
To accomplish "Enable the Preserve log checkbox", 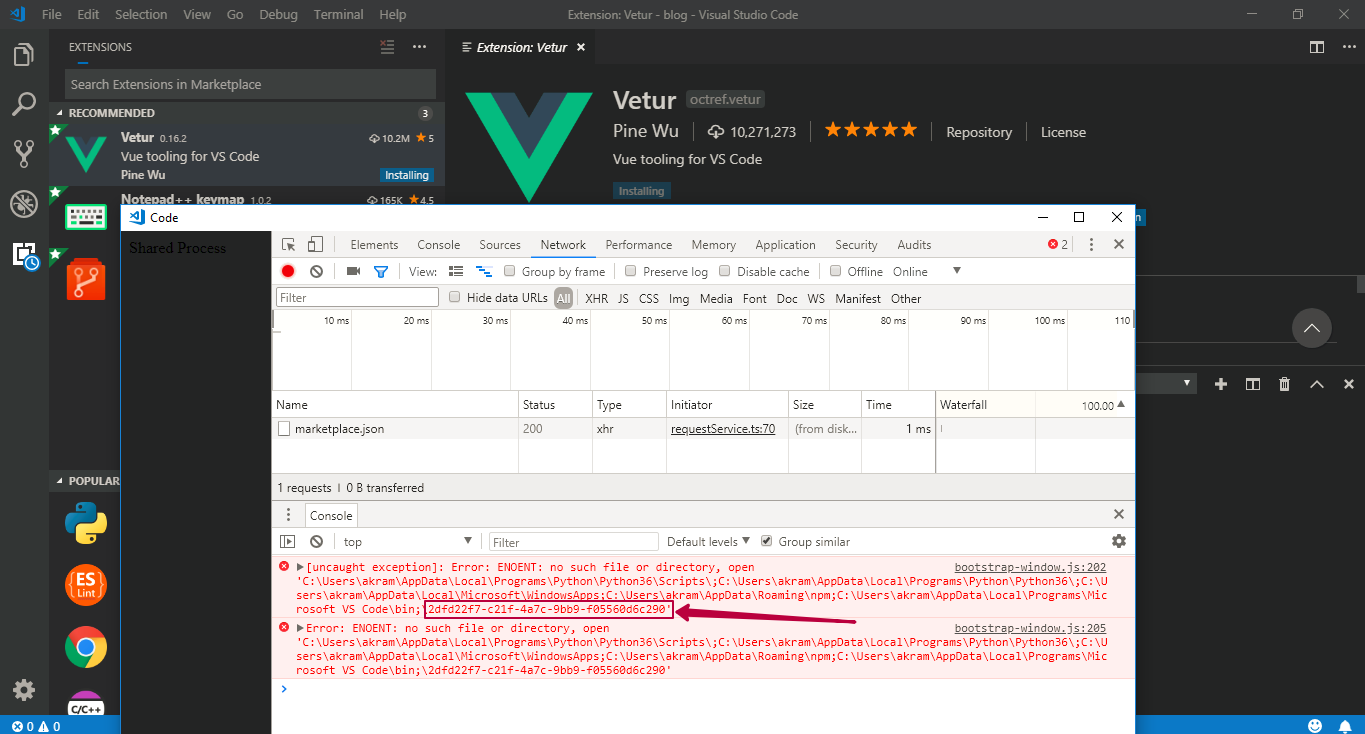I will [630, 271].
